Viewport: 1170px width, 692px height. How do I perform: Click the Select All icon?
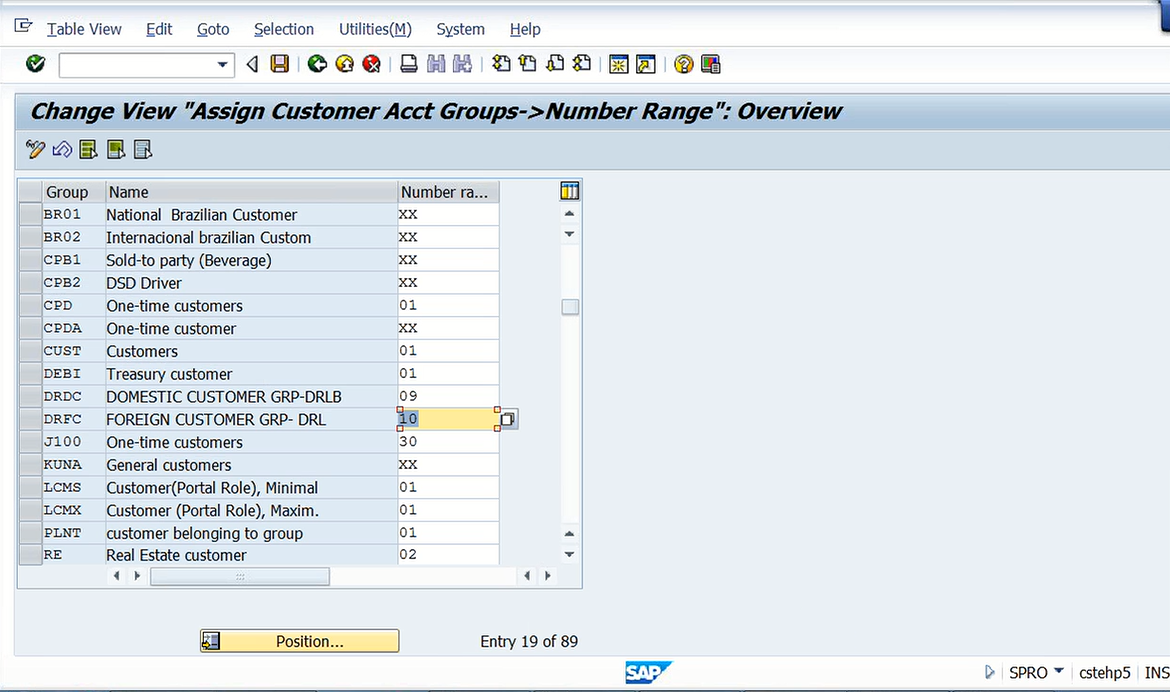click(x=89, y=150)
